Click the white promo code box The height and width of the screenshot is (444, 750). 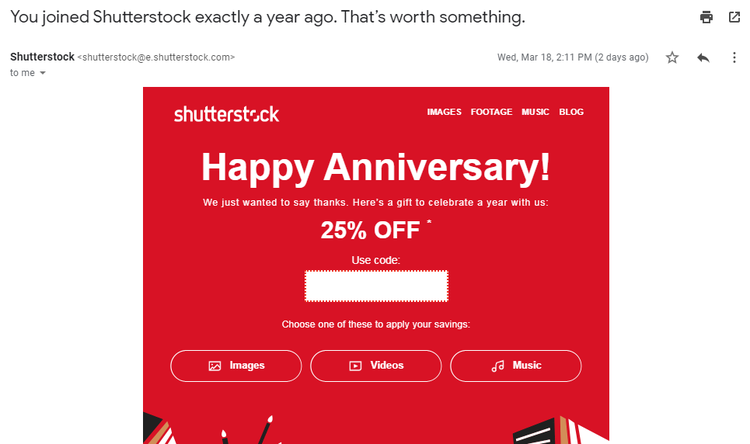coord(376,286)
